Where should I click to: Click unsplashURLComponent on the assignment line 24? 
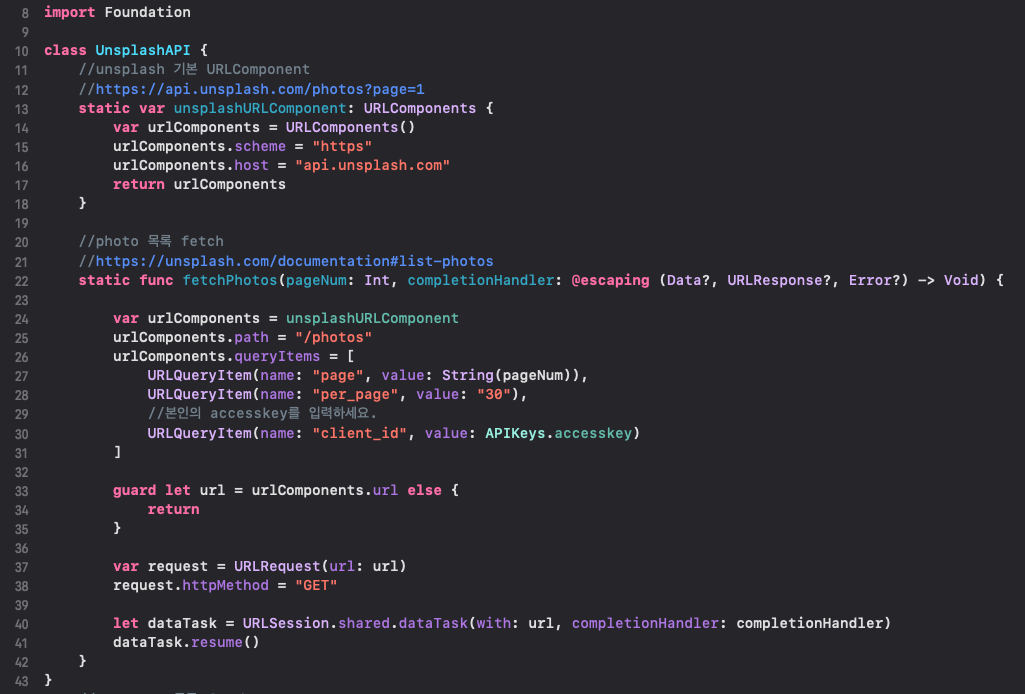[x=372, y=318]
